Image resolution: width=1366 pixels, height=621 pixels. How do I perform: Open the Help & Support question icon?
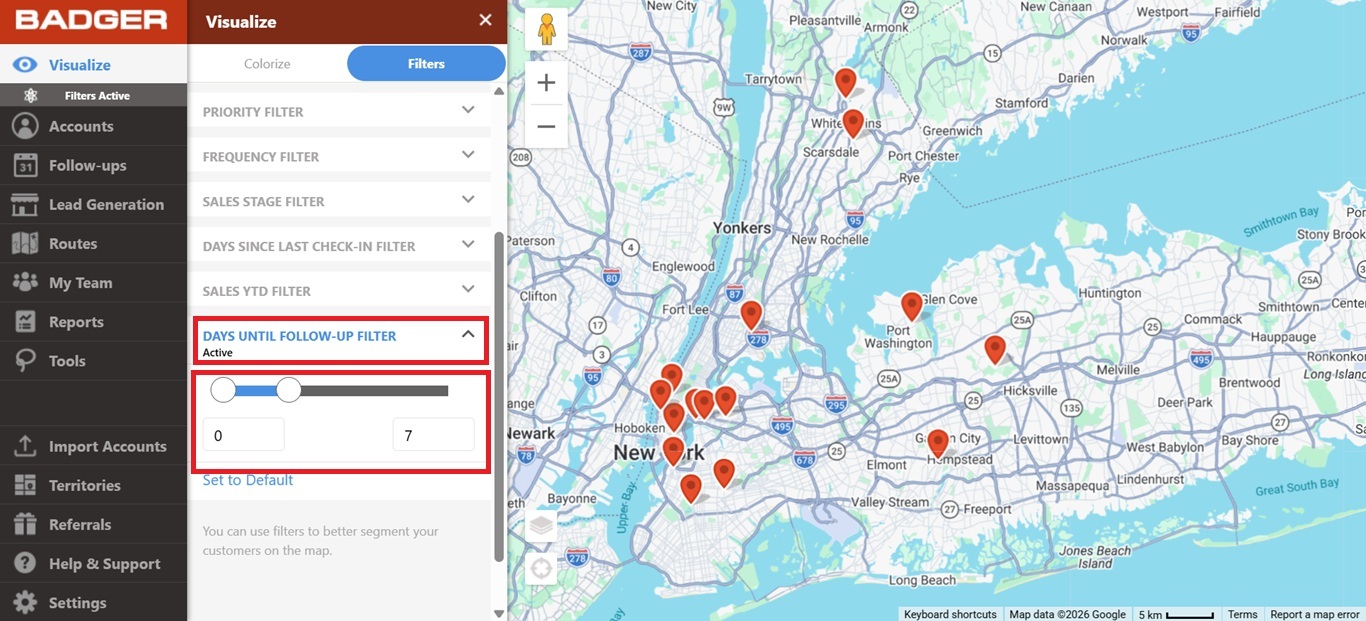25,563
